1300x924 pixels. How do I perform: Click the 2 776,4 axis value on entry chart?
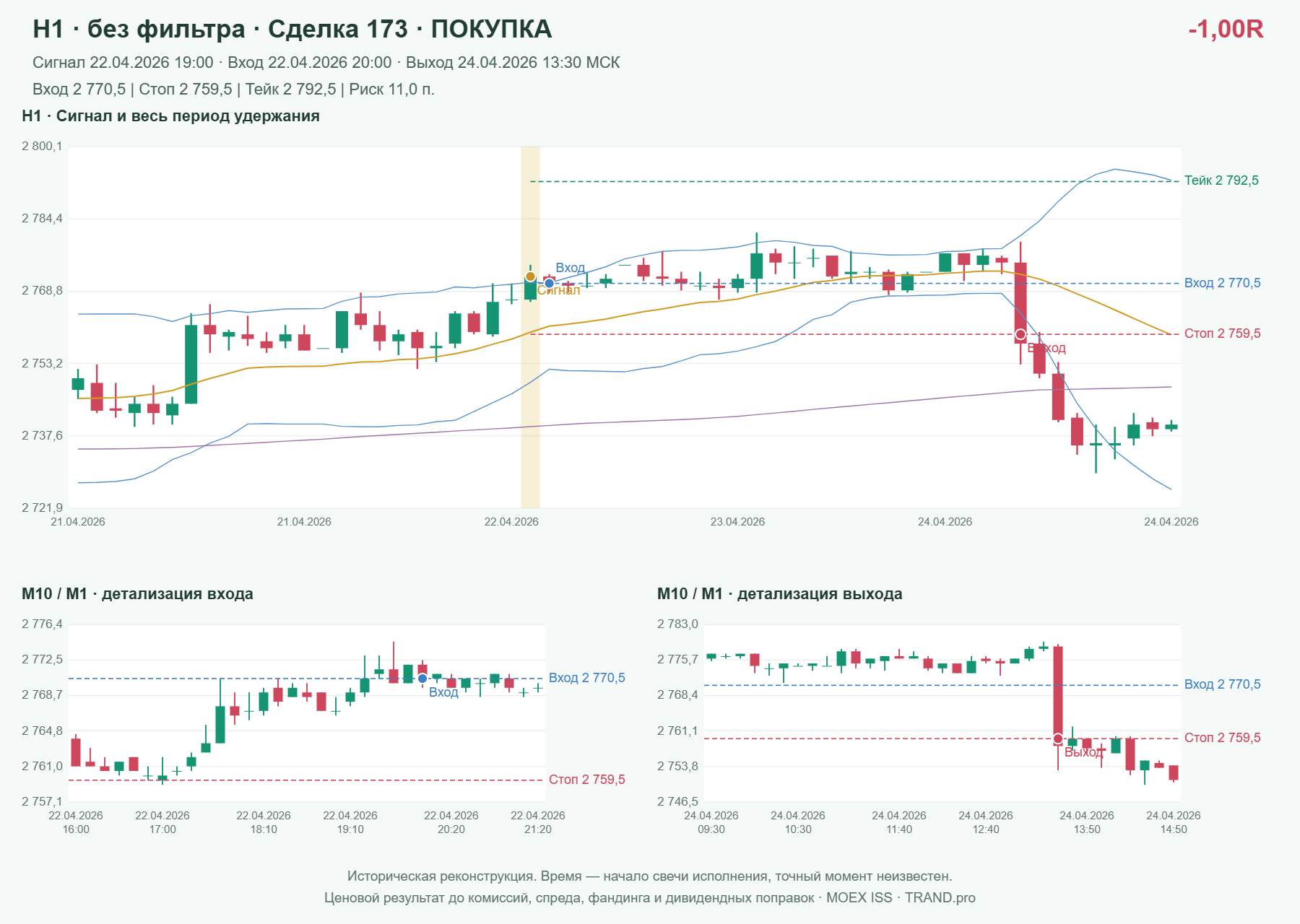[42, 624]
